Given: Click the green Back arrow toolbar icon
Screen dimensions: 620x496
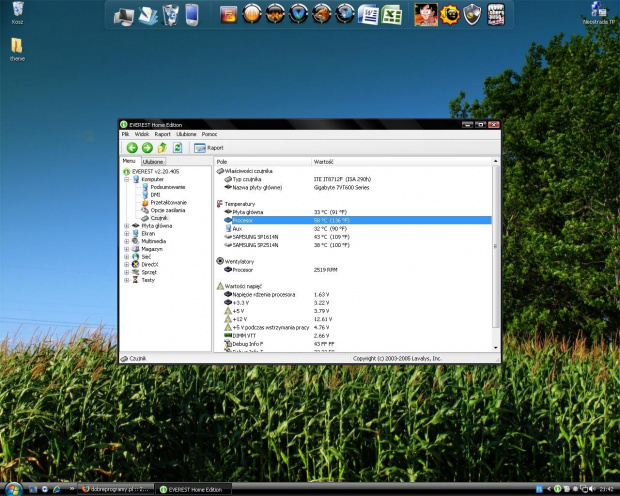Looking at the screenshot, I should click(x=131, y=147).
